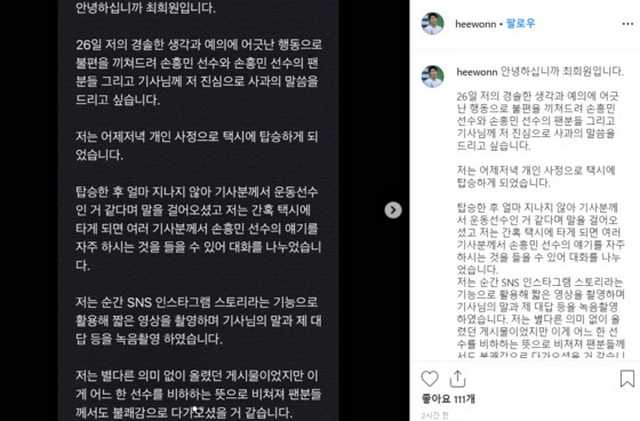
Task: Click image greeting line 안녕하십니까 최희원입니다
Action: [x=145, y=8]
